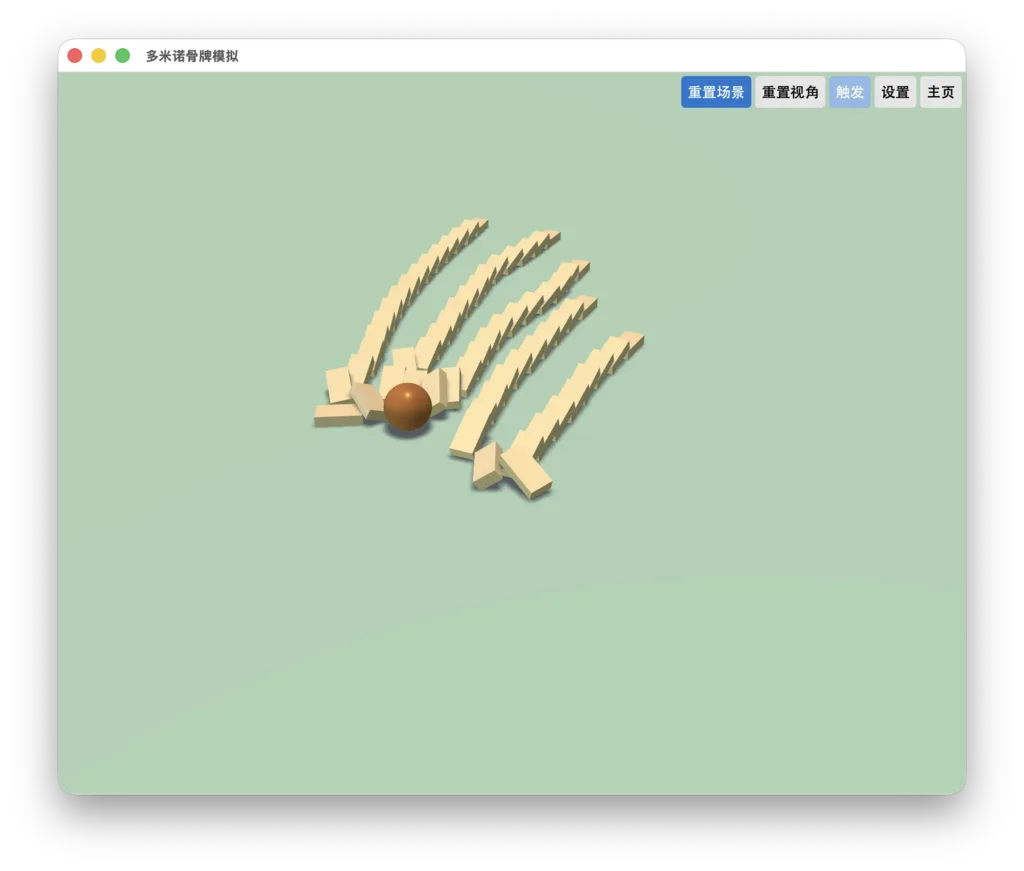
Task: Click the 重置场景 button
Action: coord(716,92)
